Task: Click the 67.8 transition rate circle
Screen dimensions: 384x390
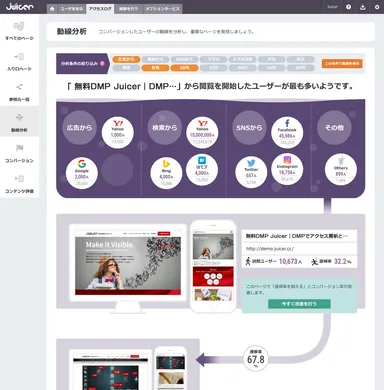Action: coord(256,359)
